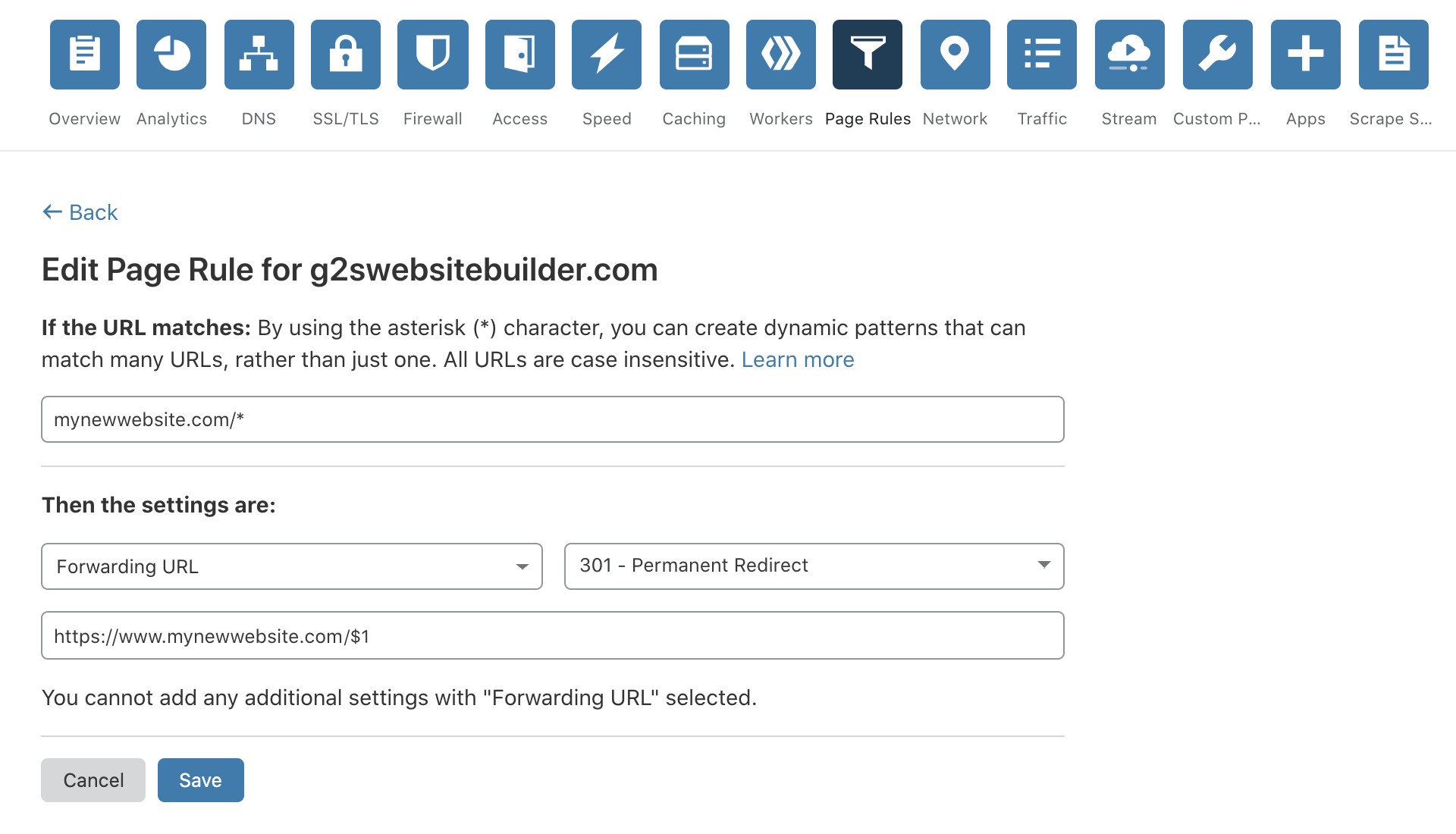This screenshot has height=834, width=1456.
Task: Click the Firewall icon
Action: 433,54
